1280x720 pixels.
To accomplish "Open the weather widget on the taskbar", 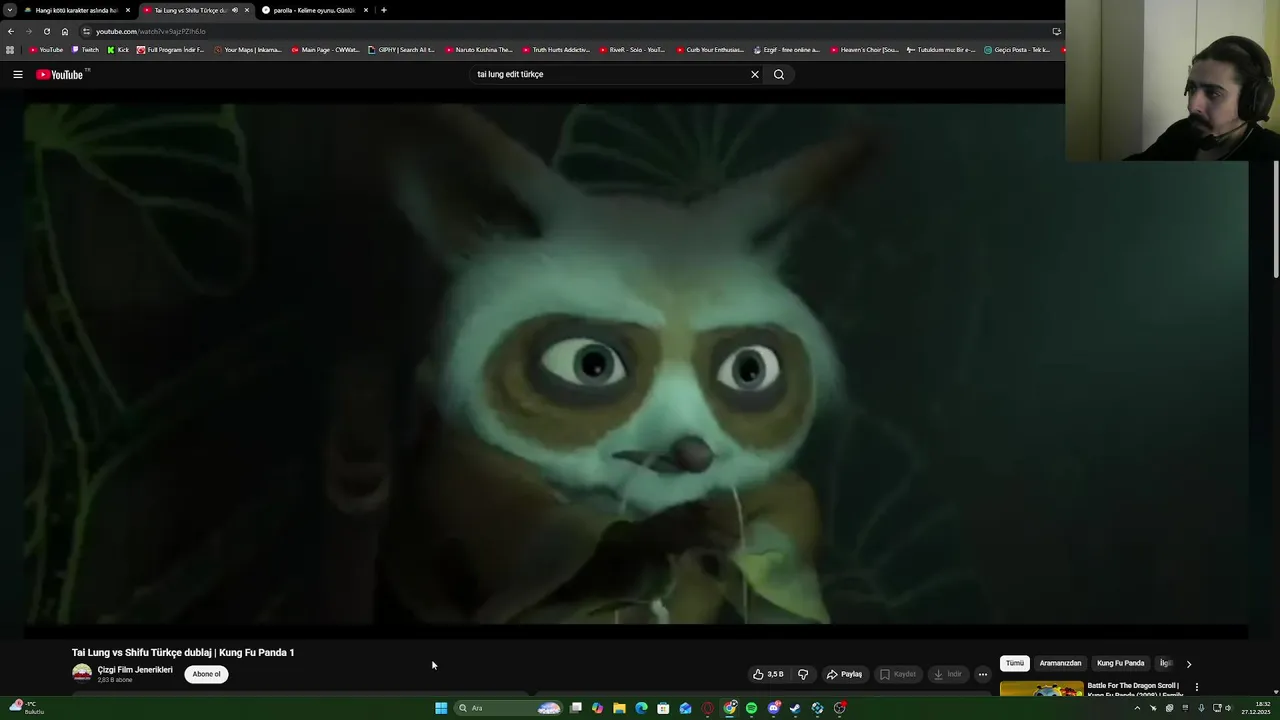I will [x=26, y=708].
